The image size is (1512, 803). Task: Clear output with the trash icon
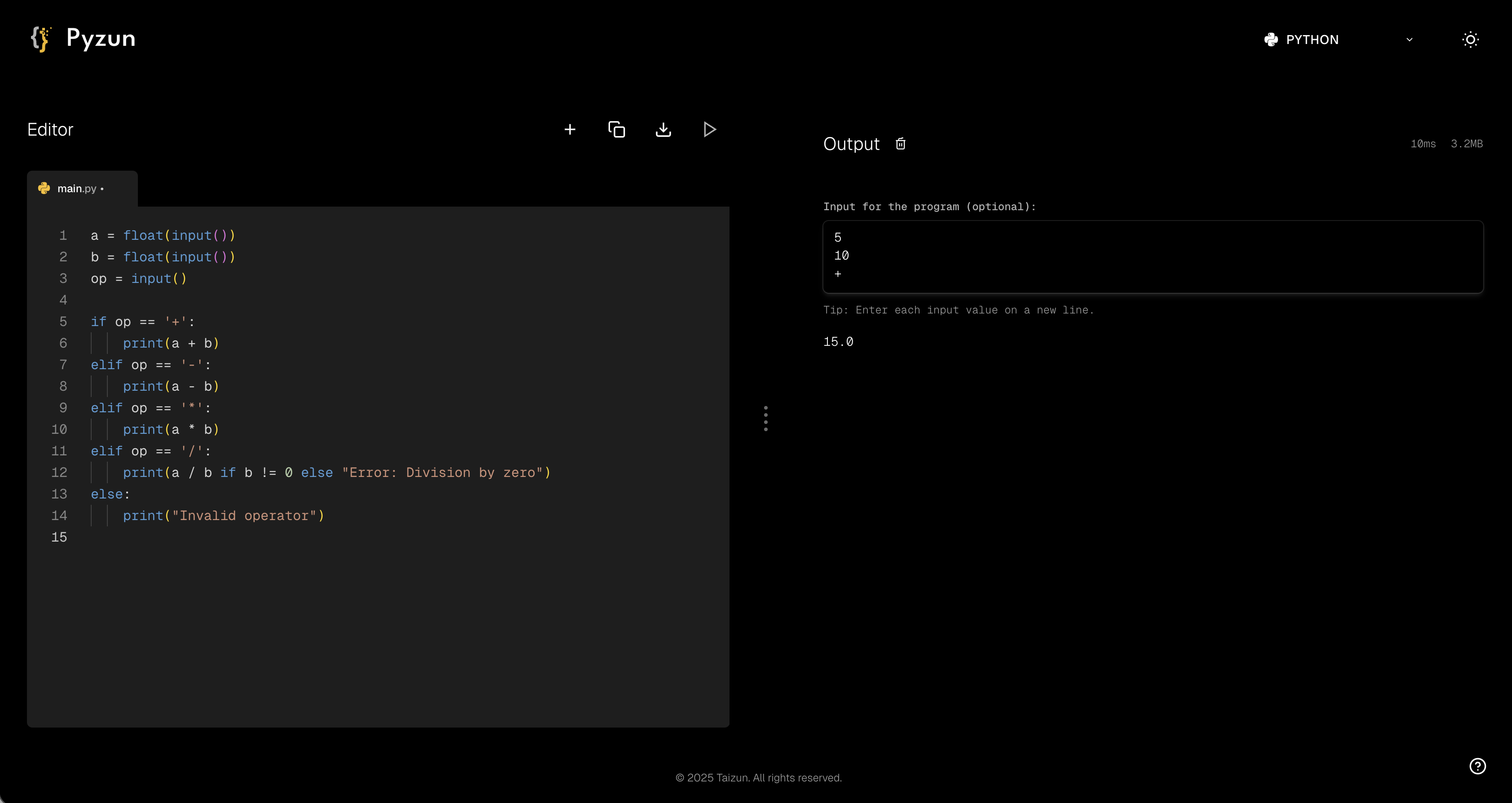[900, 144]
